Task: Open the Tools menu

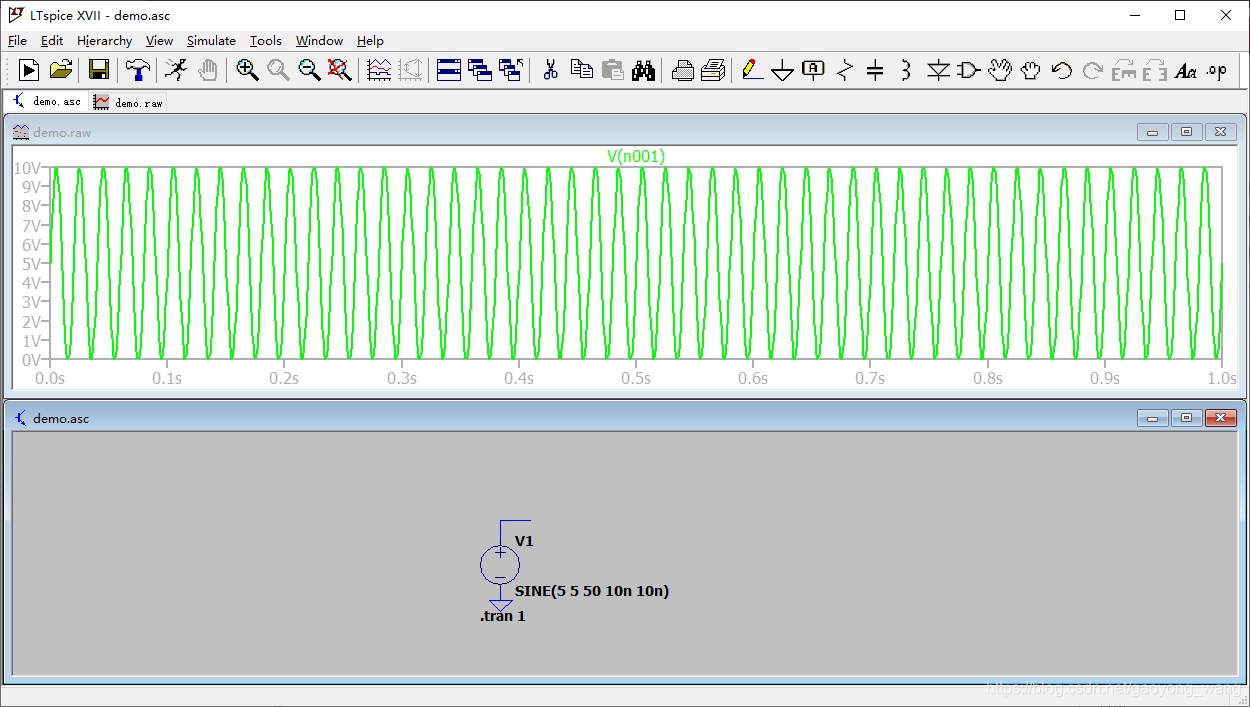Action: click(266, 41)
